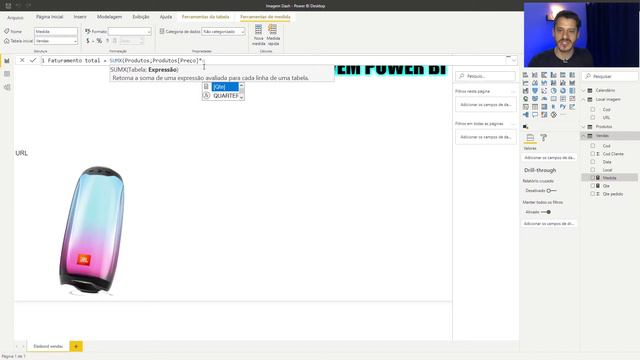Apply percentage format with percent icon
The image size is (640, 360).
(x=99, y=41)
